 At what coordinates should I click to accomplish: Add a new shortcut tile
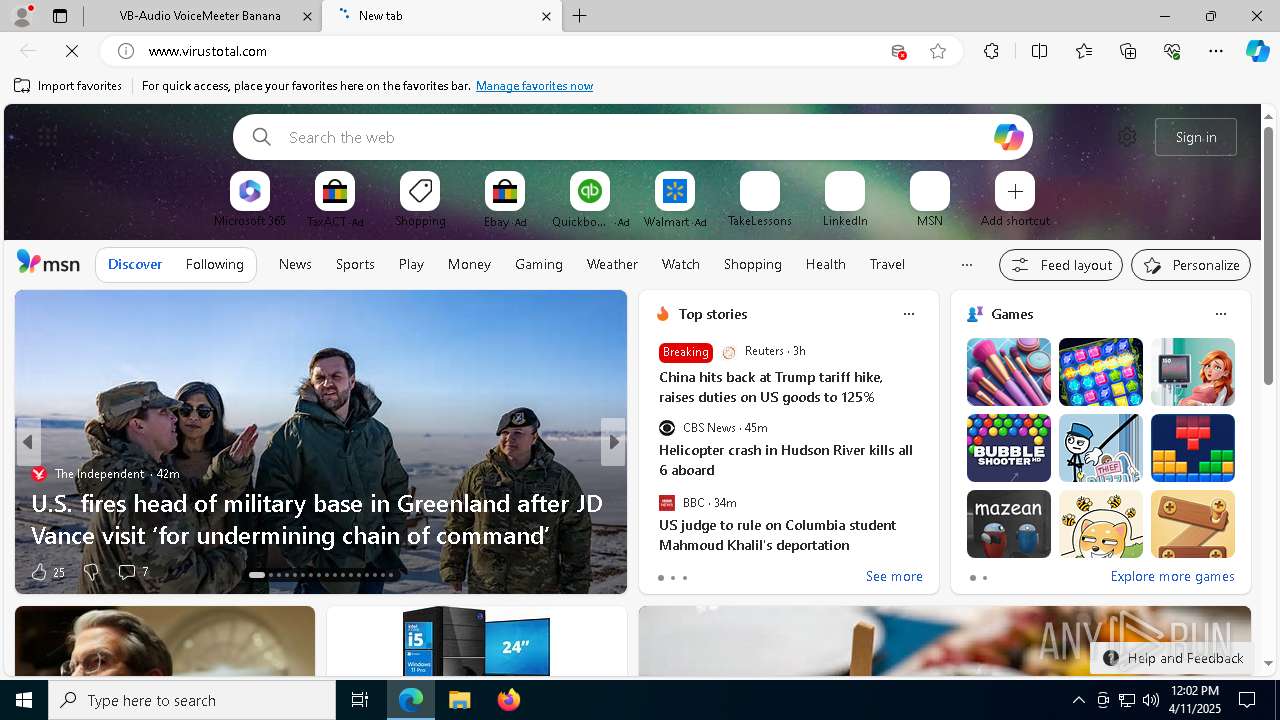point(1015,191)
